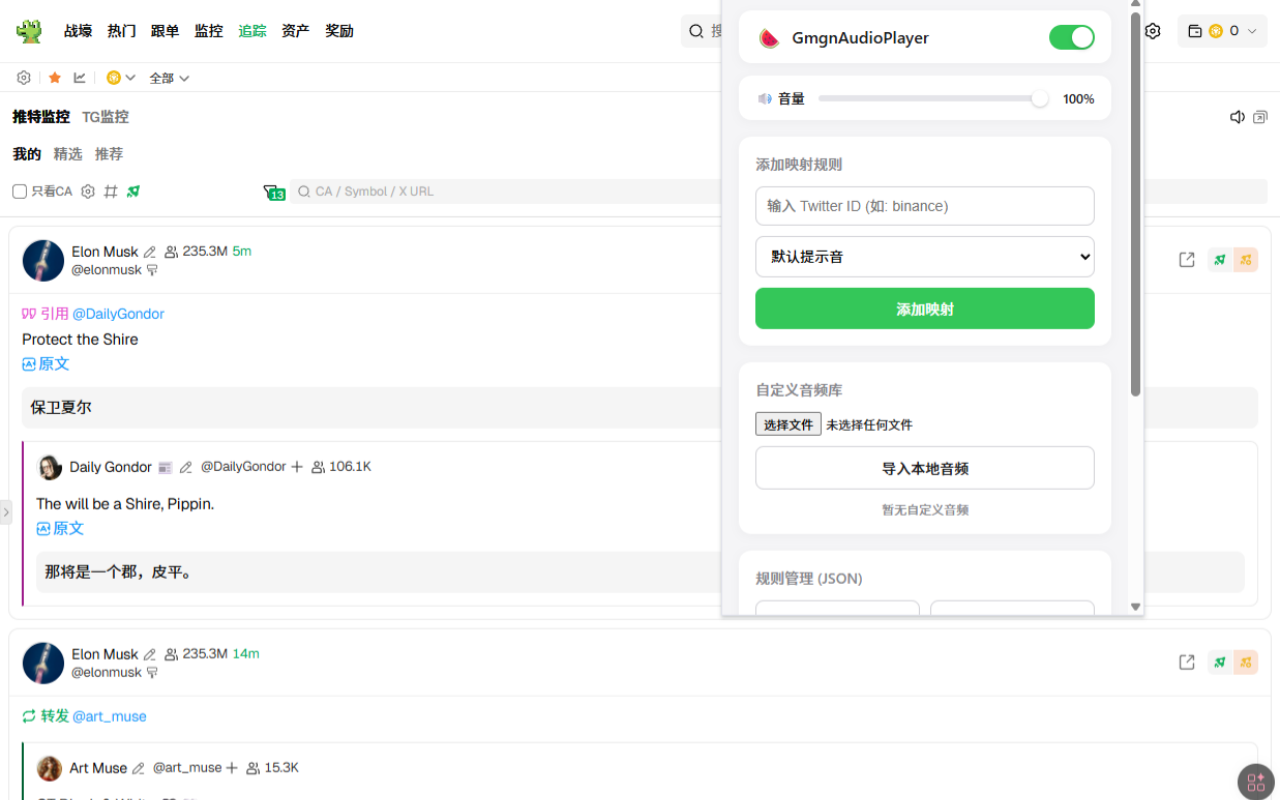Open the retweeted @art_muse link
This screenshot has height=800, width=1280.
pos(110,716)
